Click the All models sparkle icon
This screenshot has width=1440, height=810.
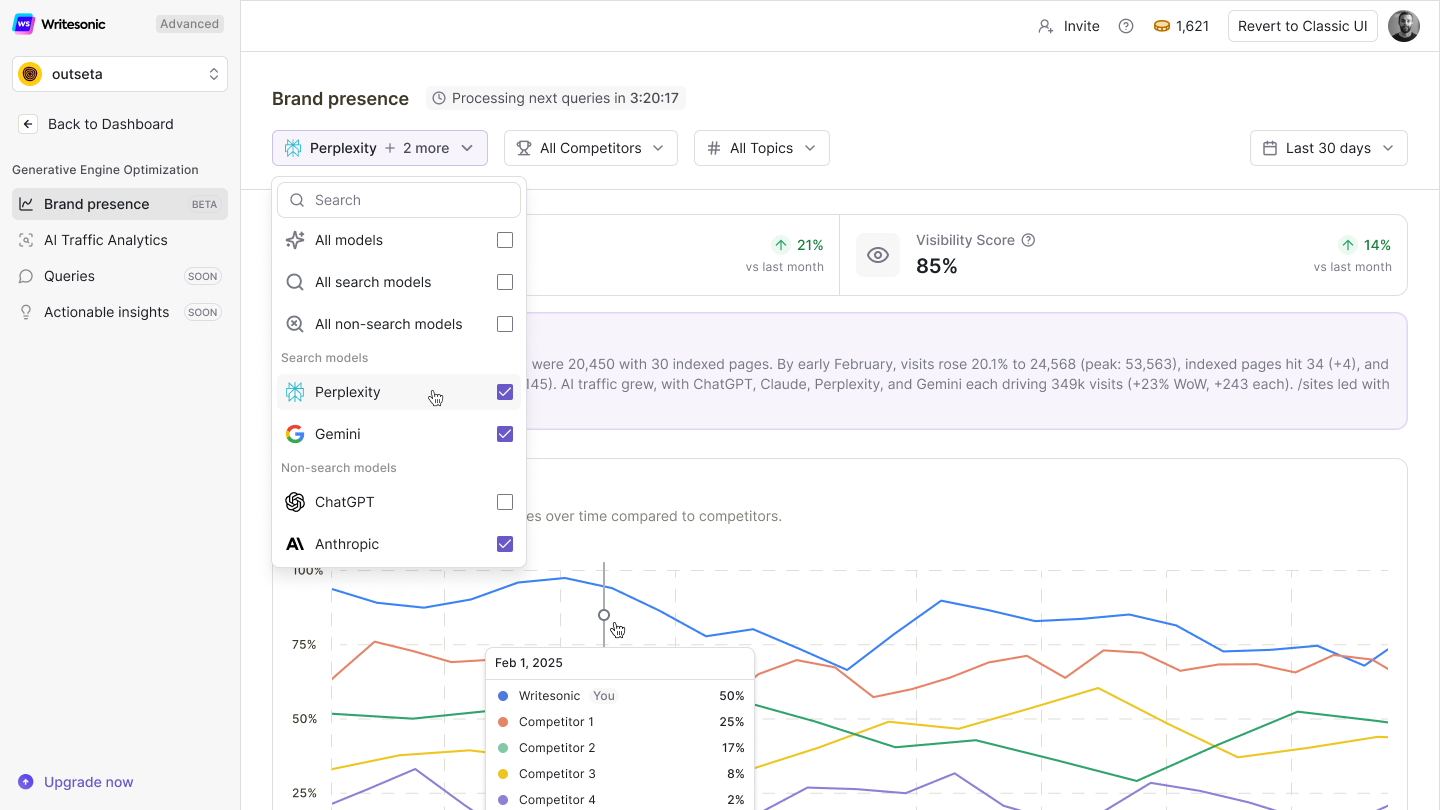tap(295, 240)
